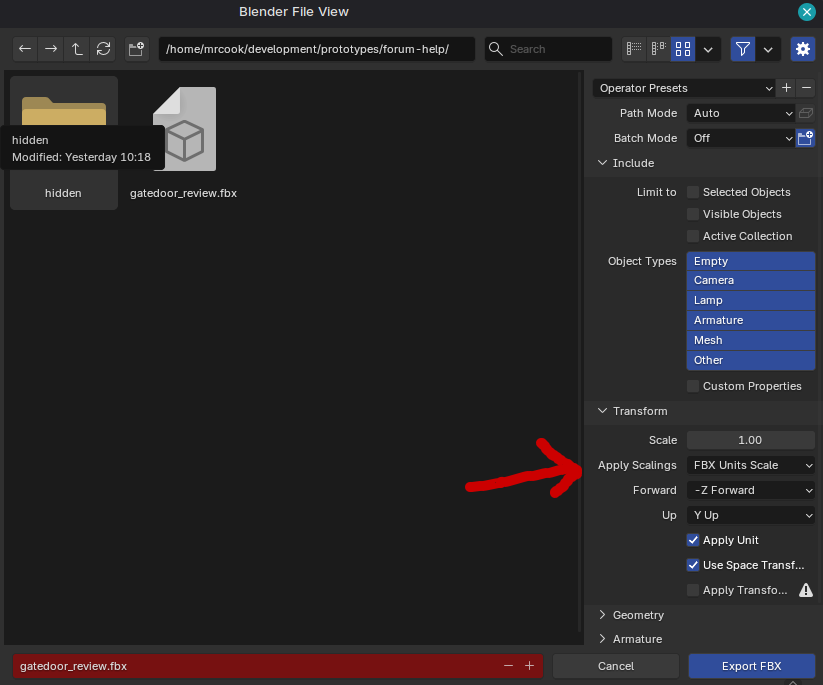Screen dimensions: 823x685
Task: Click the Scale value field
Action: (751, 440)
